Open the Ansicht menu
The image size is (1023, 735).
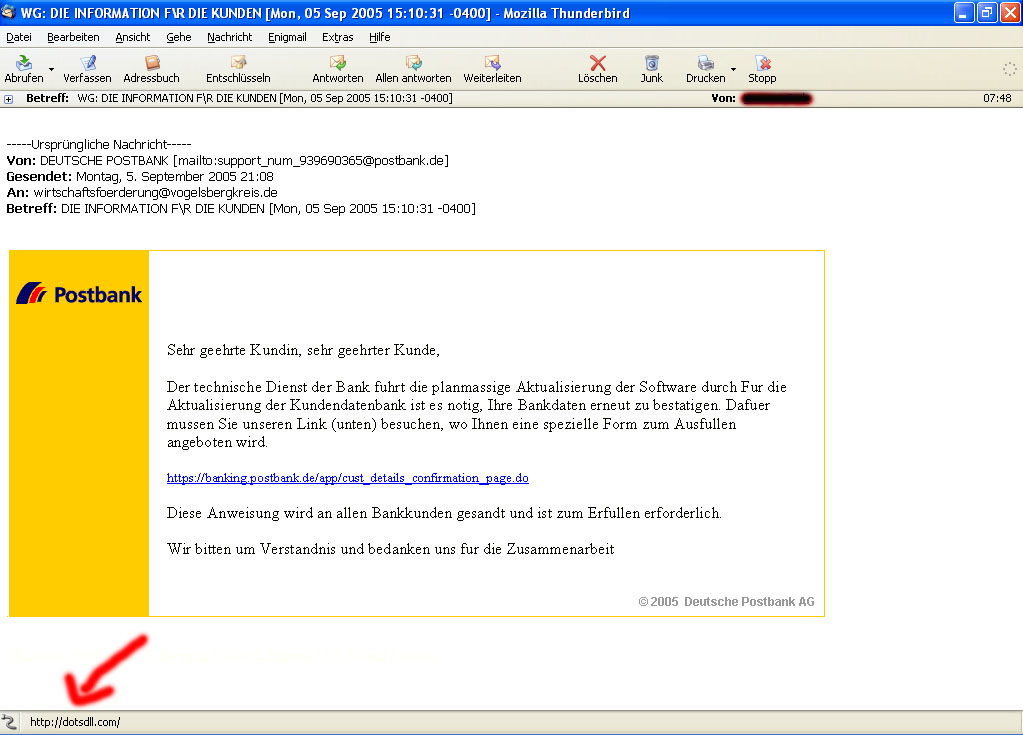pyautogui.click(x=132, y=37)
